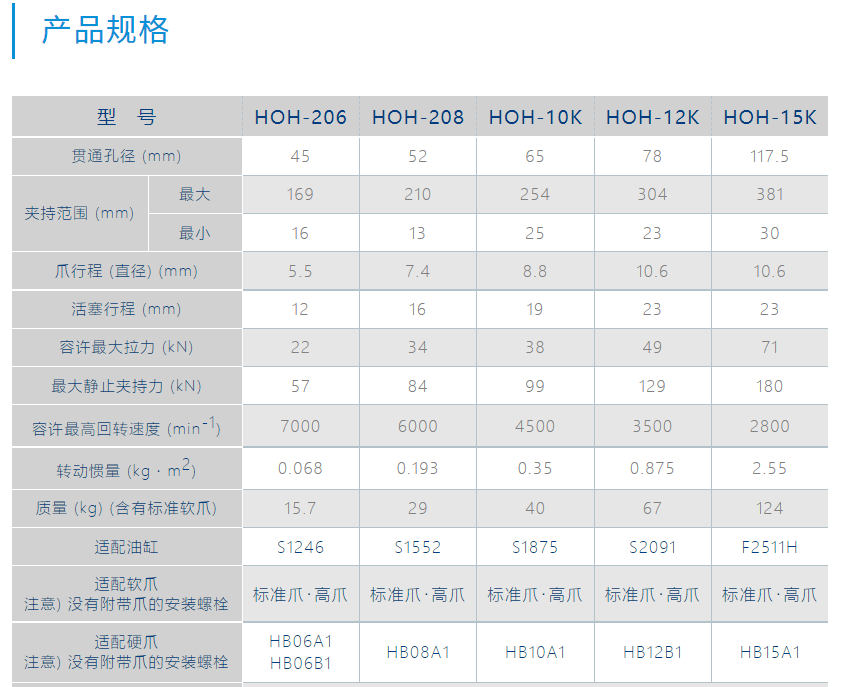Select the HOH-208 column header
Image resolution: width=841 pixels, height=687 pixels.
coord(417,118)
